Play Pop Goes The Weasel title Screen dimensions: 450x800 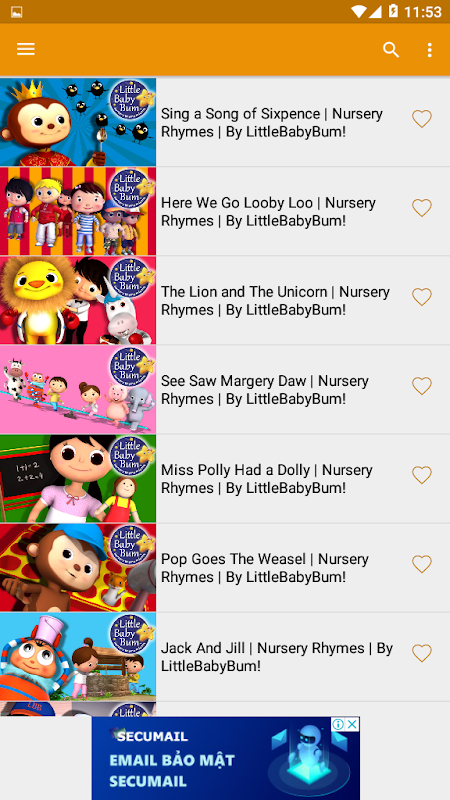pos(265,568)
